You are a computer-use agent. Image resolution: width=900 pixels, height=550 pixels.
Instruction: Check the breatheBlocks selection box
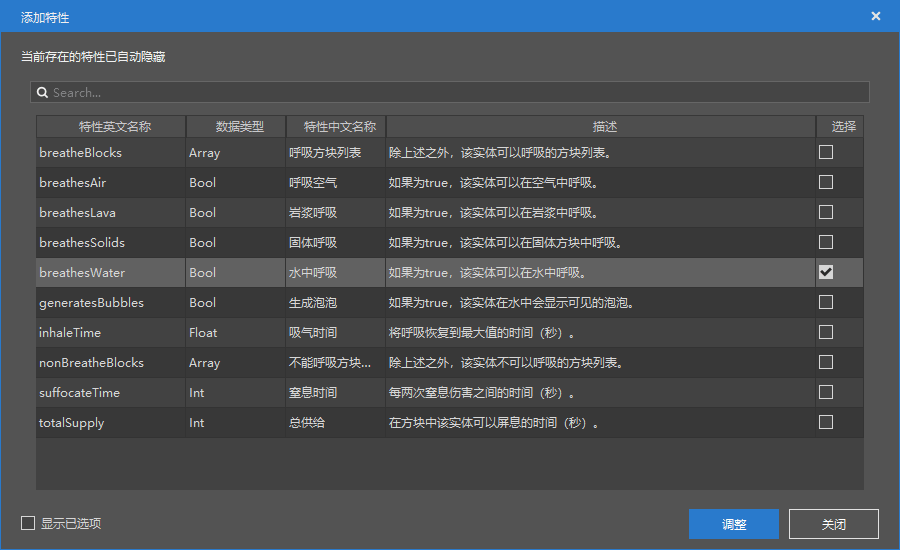tap(825, 152)
